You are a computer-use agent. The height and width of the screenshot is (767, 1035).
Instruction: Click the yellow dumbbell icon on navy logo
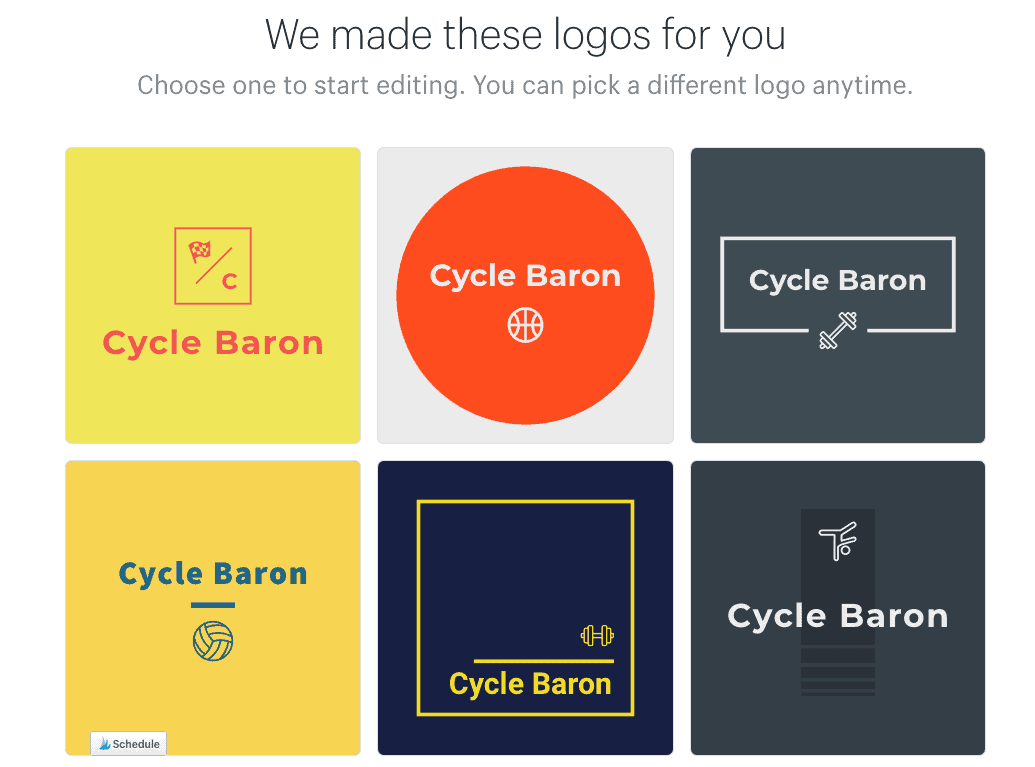[x=597, y=635]
